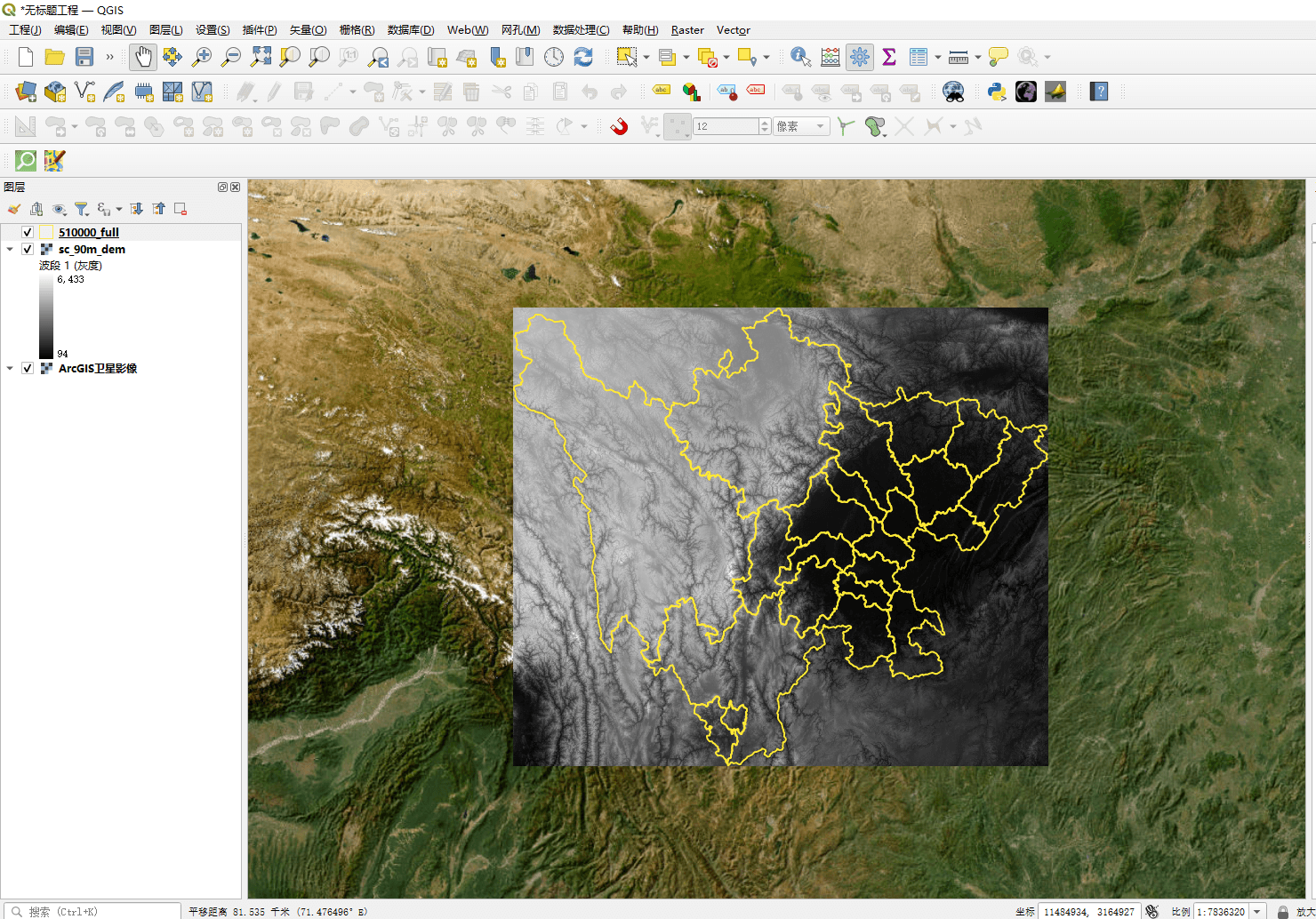Collapse the ArcGIS卫星影像 layer tree

click(10, 368)
